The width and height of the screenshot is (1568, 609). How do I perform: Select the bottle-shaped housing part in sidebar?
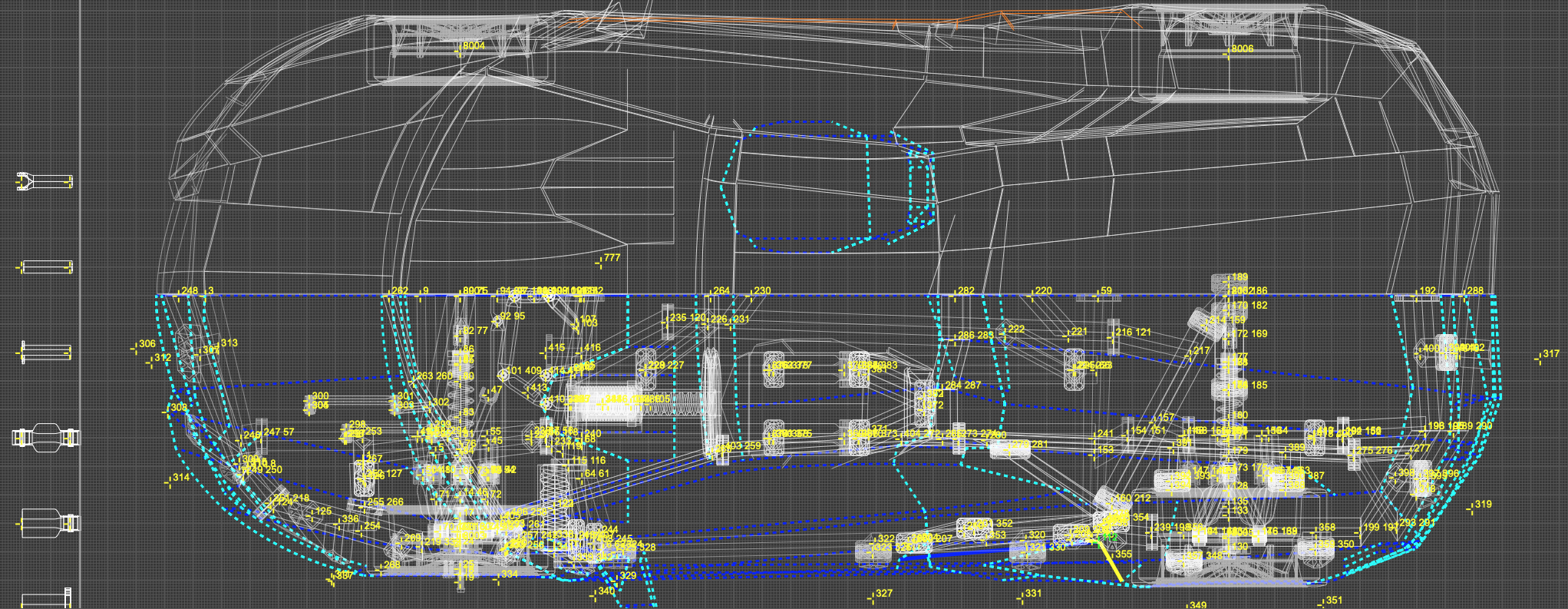(45, 524)
